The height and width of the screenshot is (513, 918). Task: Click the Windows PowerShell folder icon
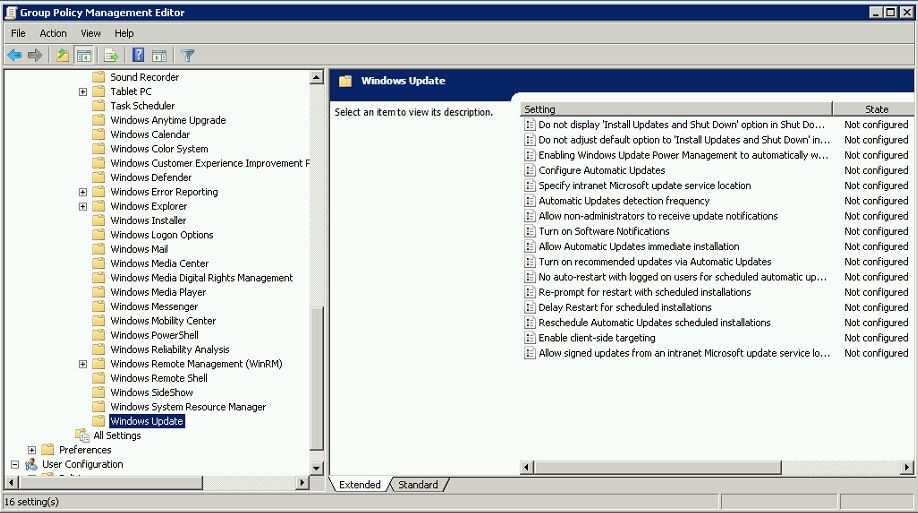[x=99, y=335]
